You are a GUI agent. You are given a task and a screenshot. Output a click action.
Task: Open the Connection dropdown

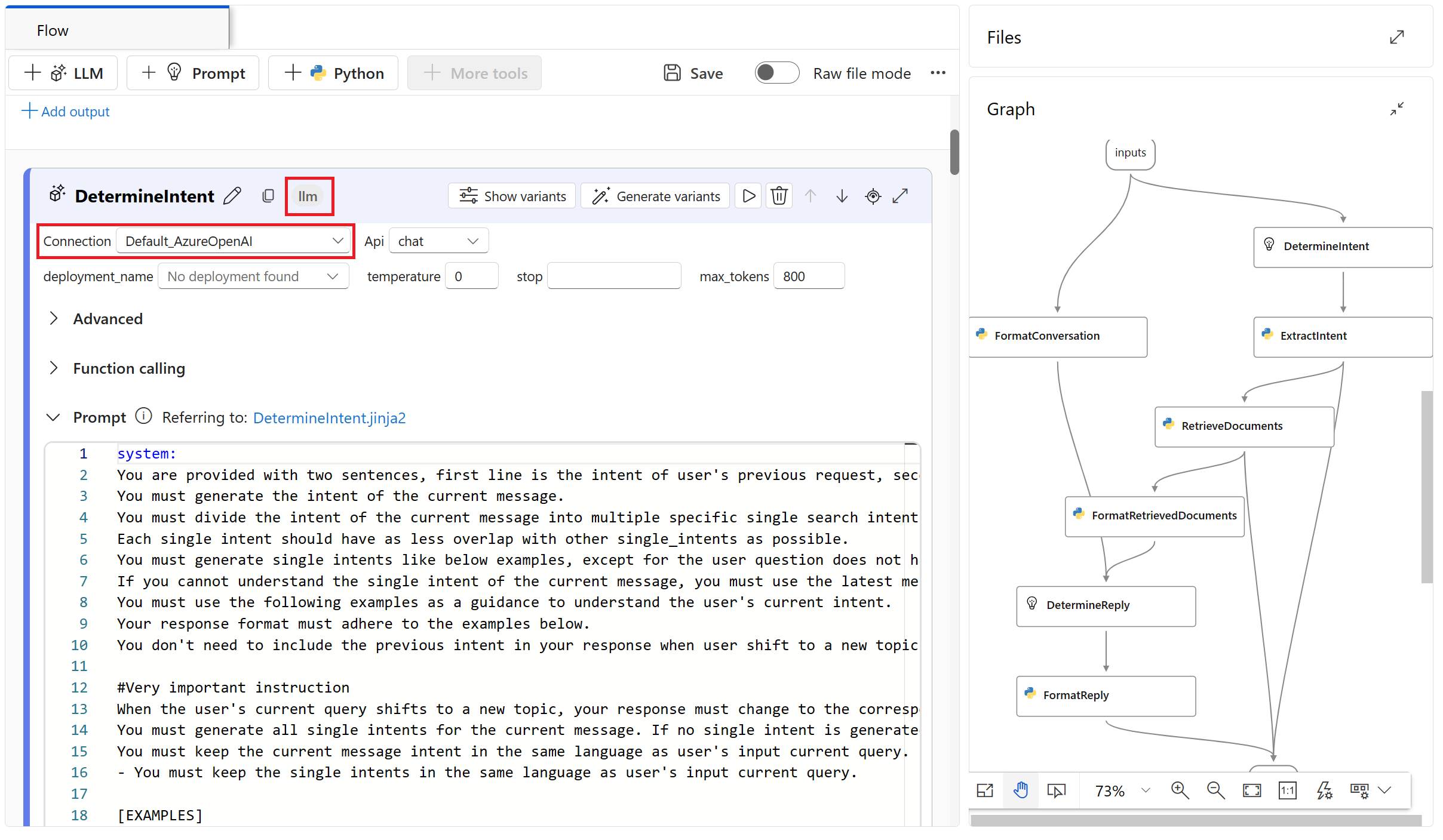click(x=233, y=241)
